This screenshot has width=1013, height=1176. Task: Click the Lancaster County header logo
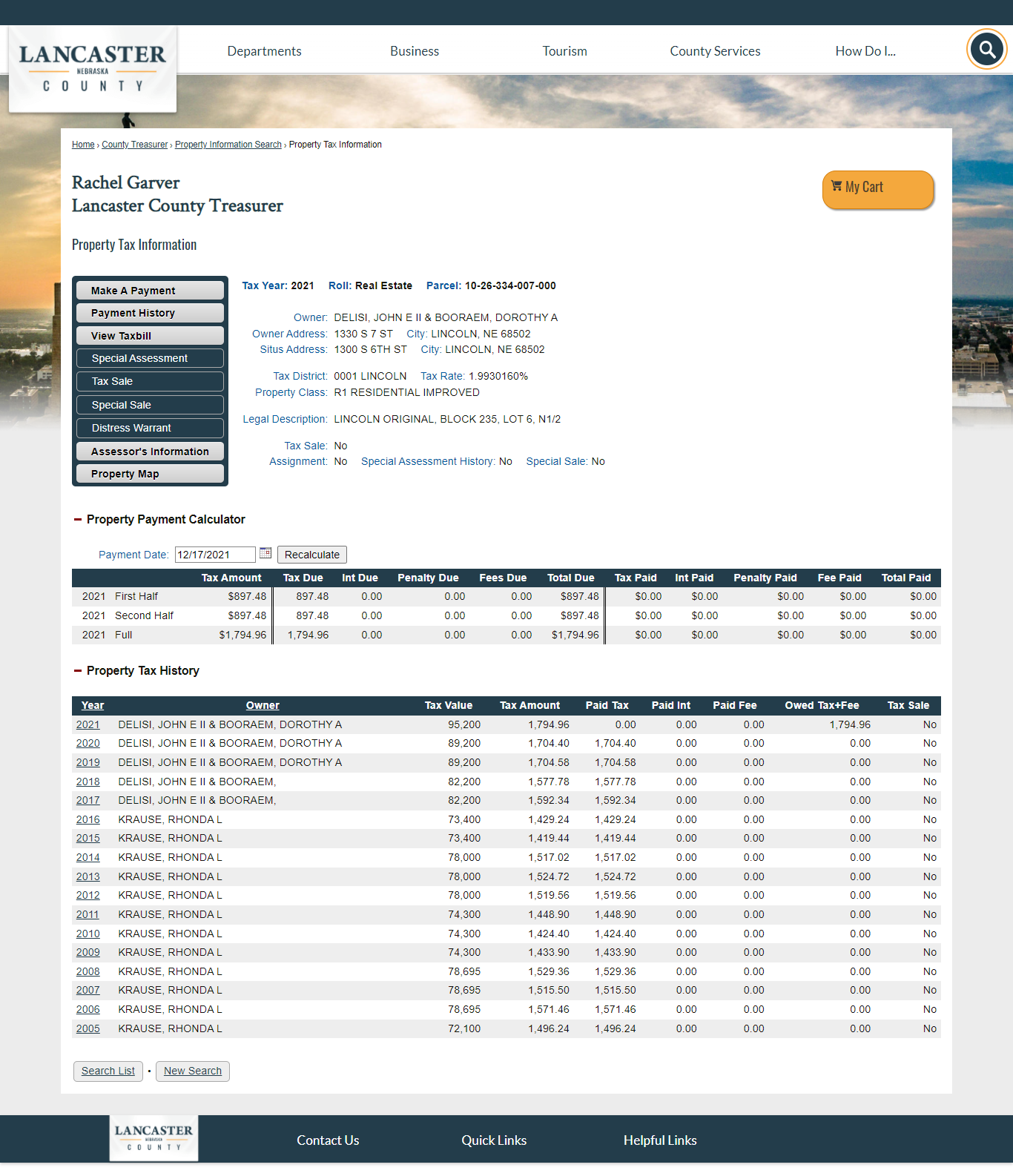(93, 69)
